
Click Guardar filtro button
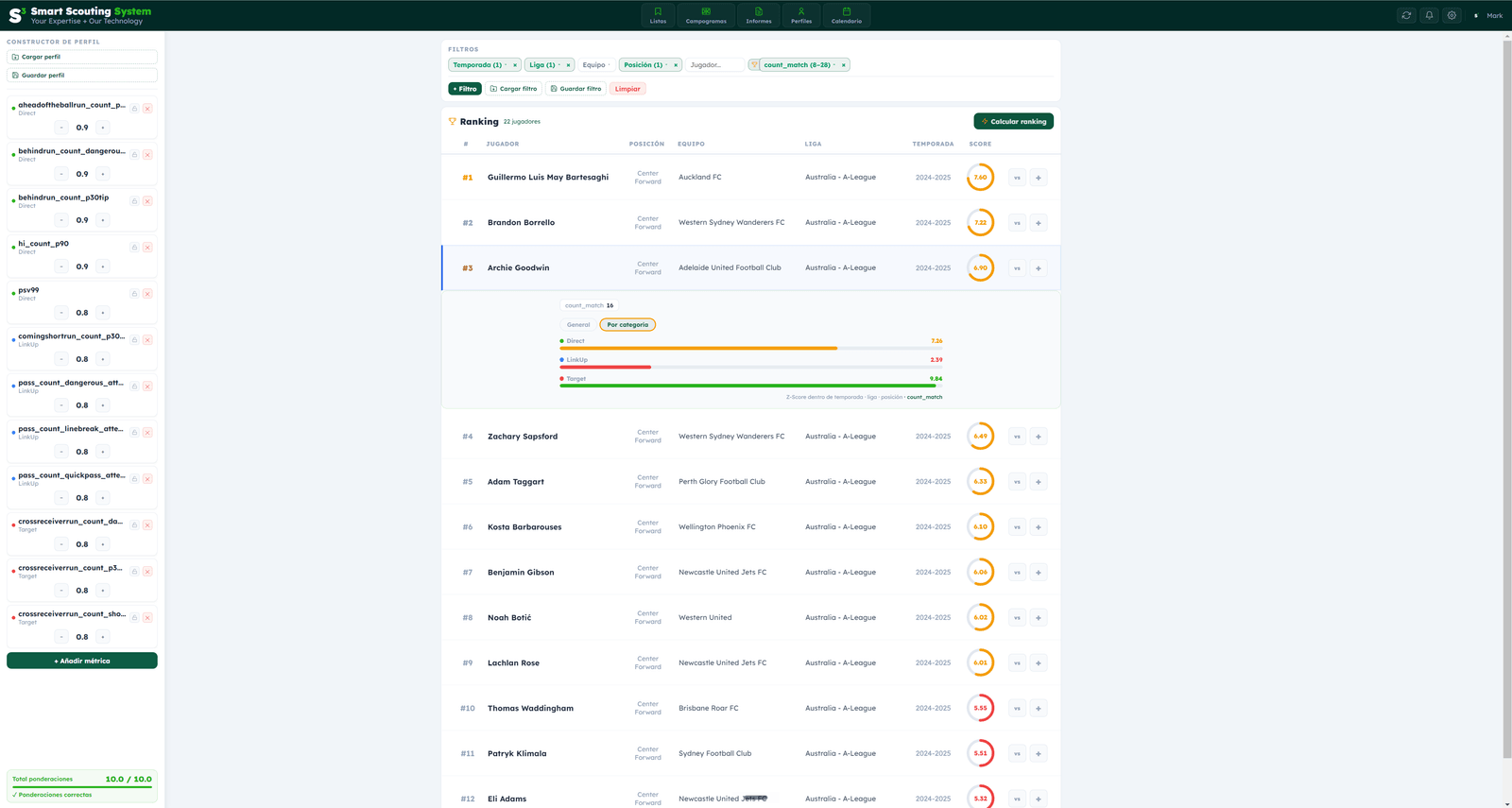tap(576, 89)
